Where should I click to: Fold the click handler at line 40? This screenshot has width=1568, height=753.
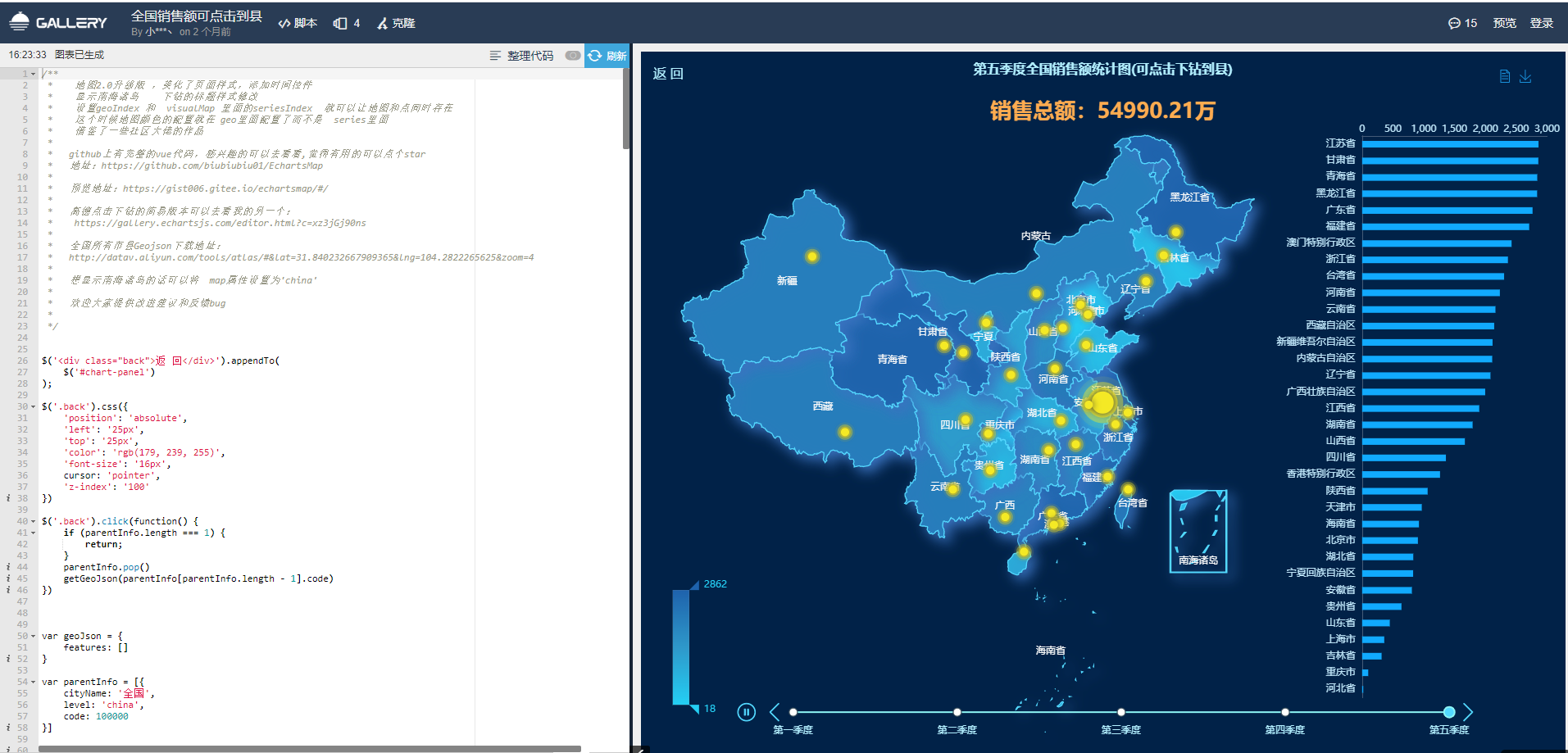[34, 521]
